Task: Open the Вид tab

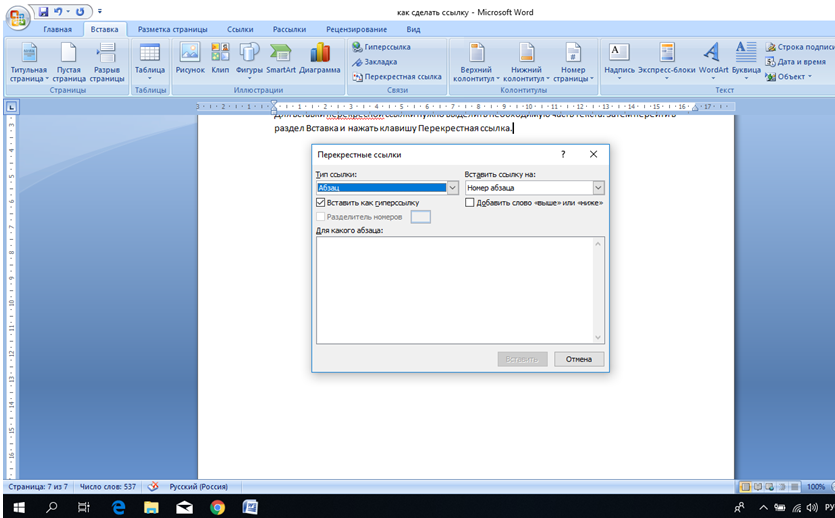Action: click(413, 29)
